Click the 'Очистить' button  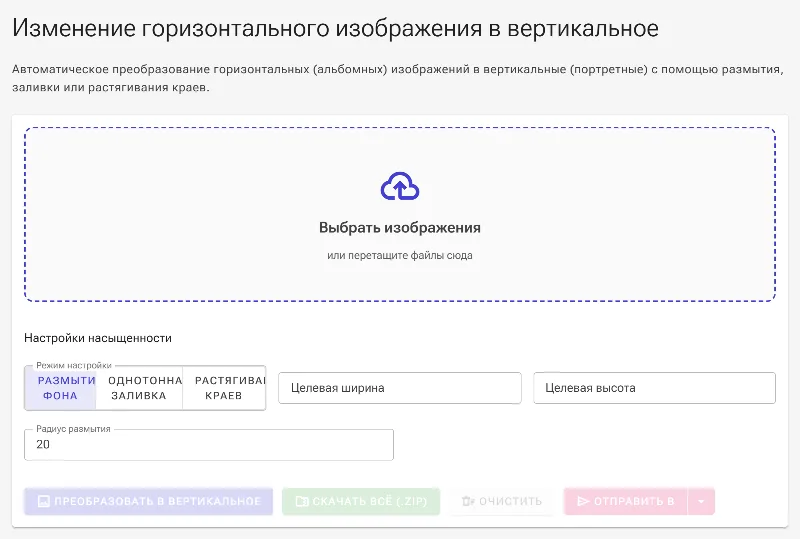(x=502, y=501)
